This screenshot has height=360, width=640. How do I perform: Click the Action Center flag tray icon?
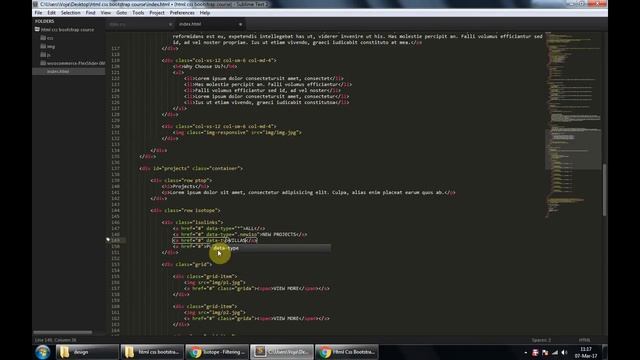pyautogui.click(x=545, y=352)
